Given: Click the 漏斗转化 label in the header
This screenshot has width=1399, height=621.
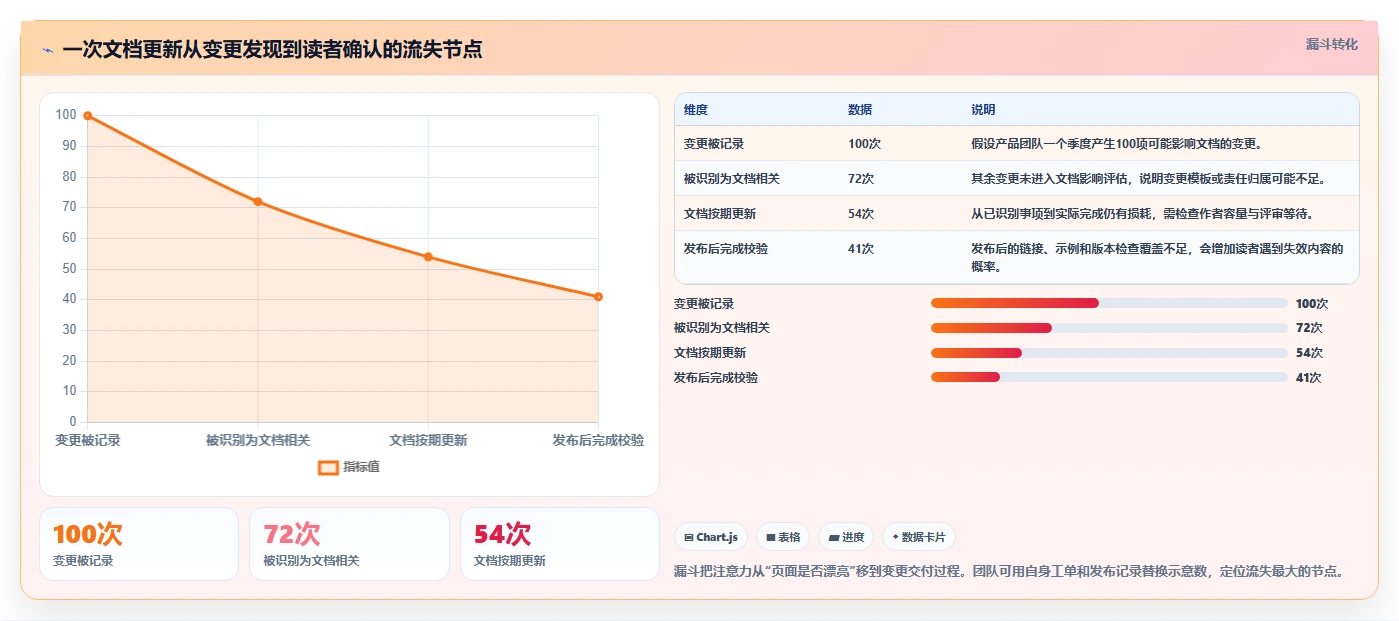Looking at the screenshot, I should point(1331,44).
